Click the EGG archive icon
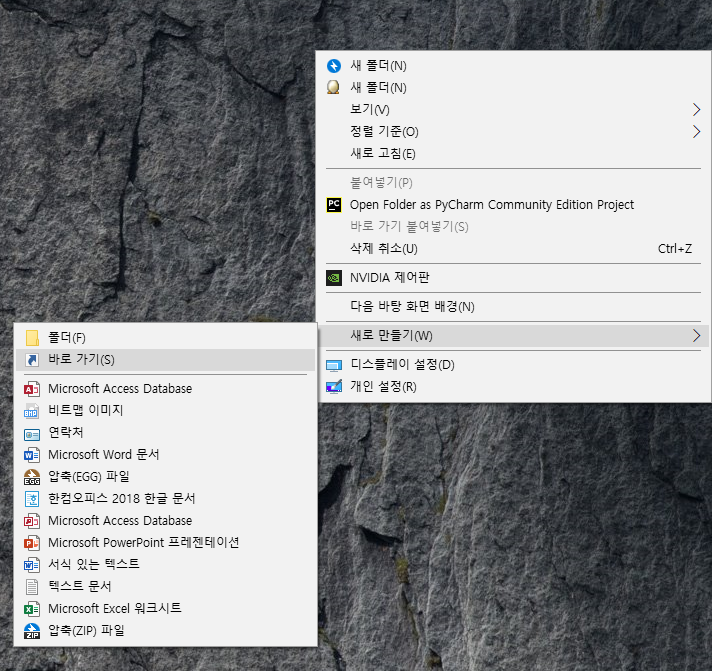 (32, 477)
